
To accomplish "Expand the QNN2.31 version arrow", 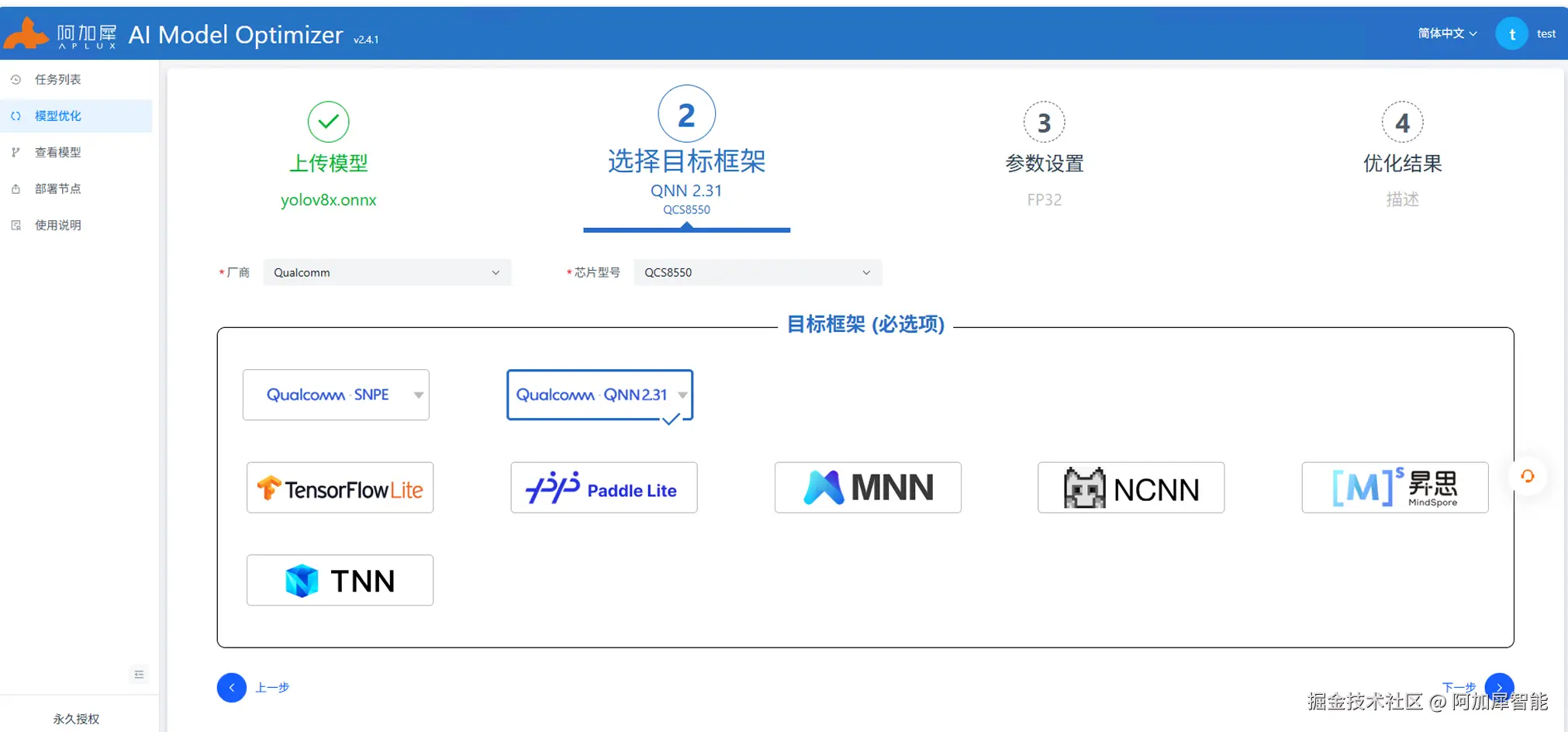I will [x=682, y=395].
